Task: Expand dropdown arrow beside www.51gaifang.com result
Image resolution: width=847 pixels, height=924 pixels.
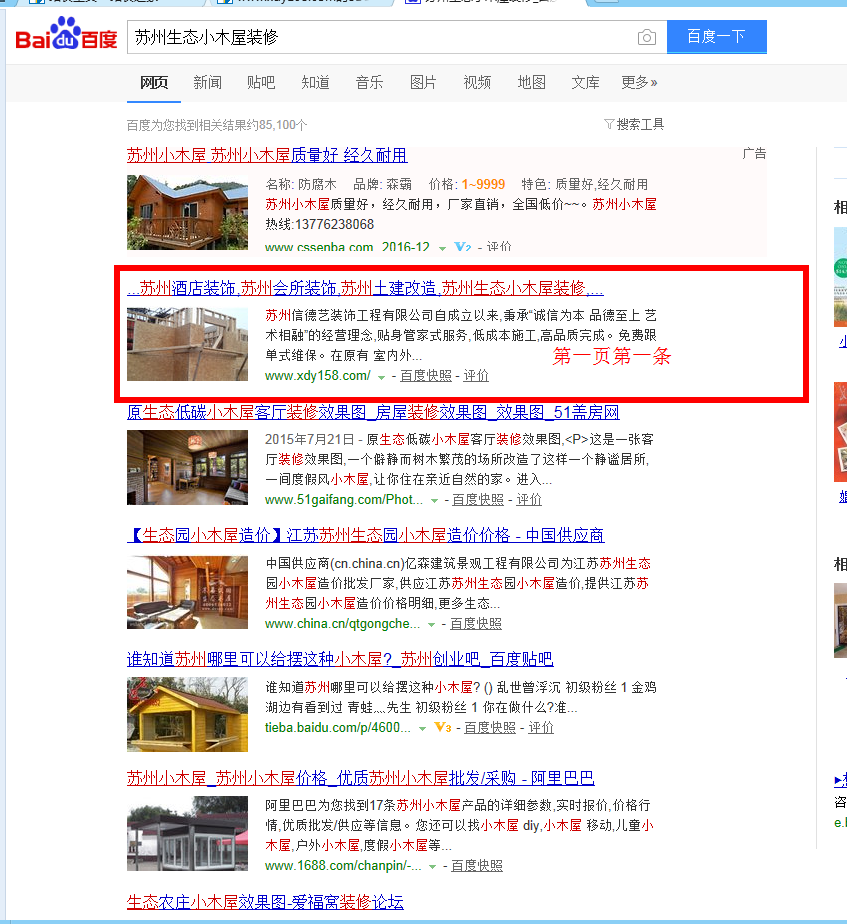Action: click(434, 501)
